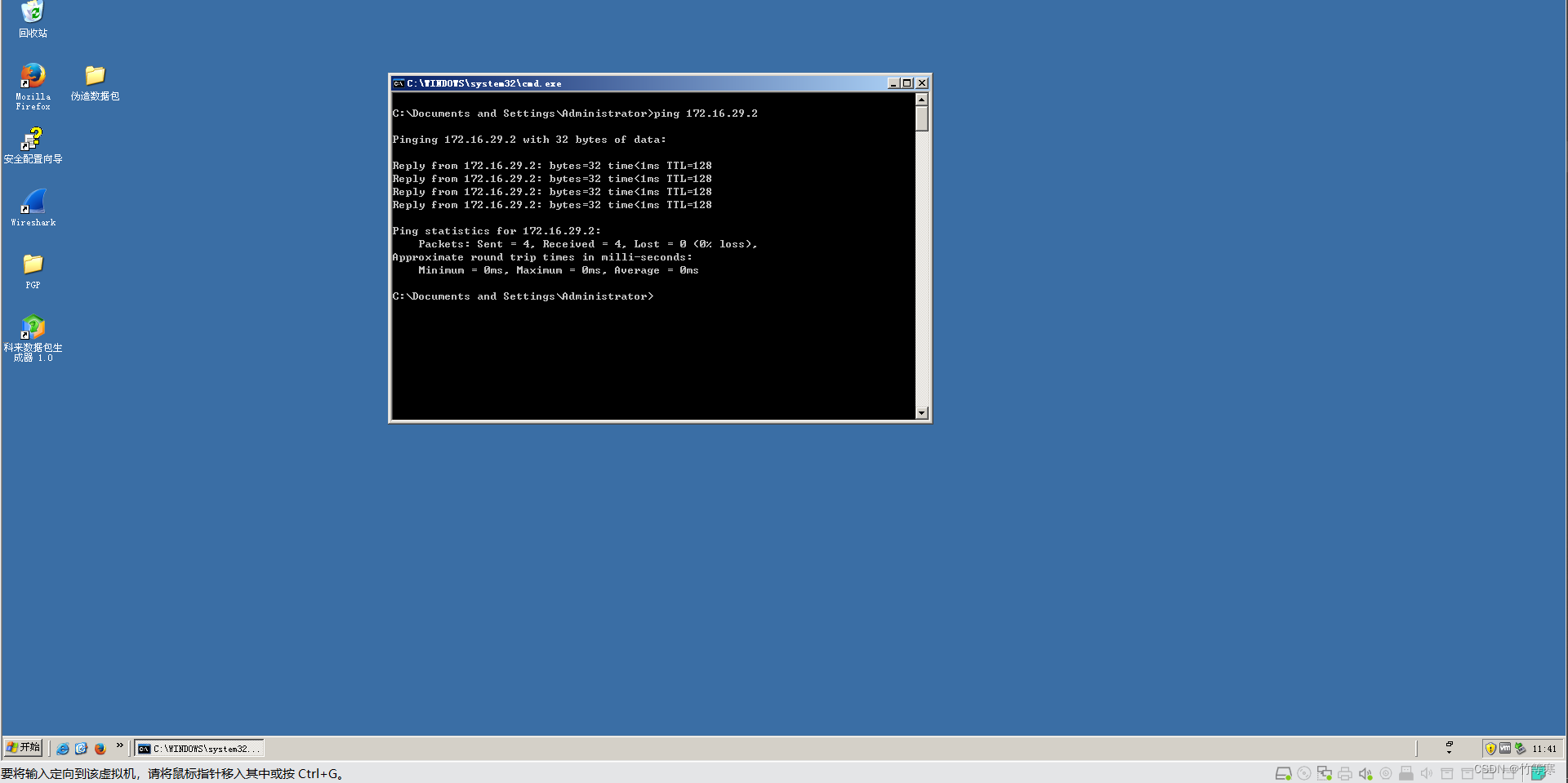Click the security alert shield tray icon
Viewport: 1568px width, 783px height.
point(1490,748)
